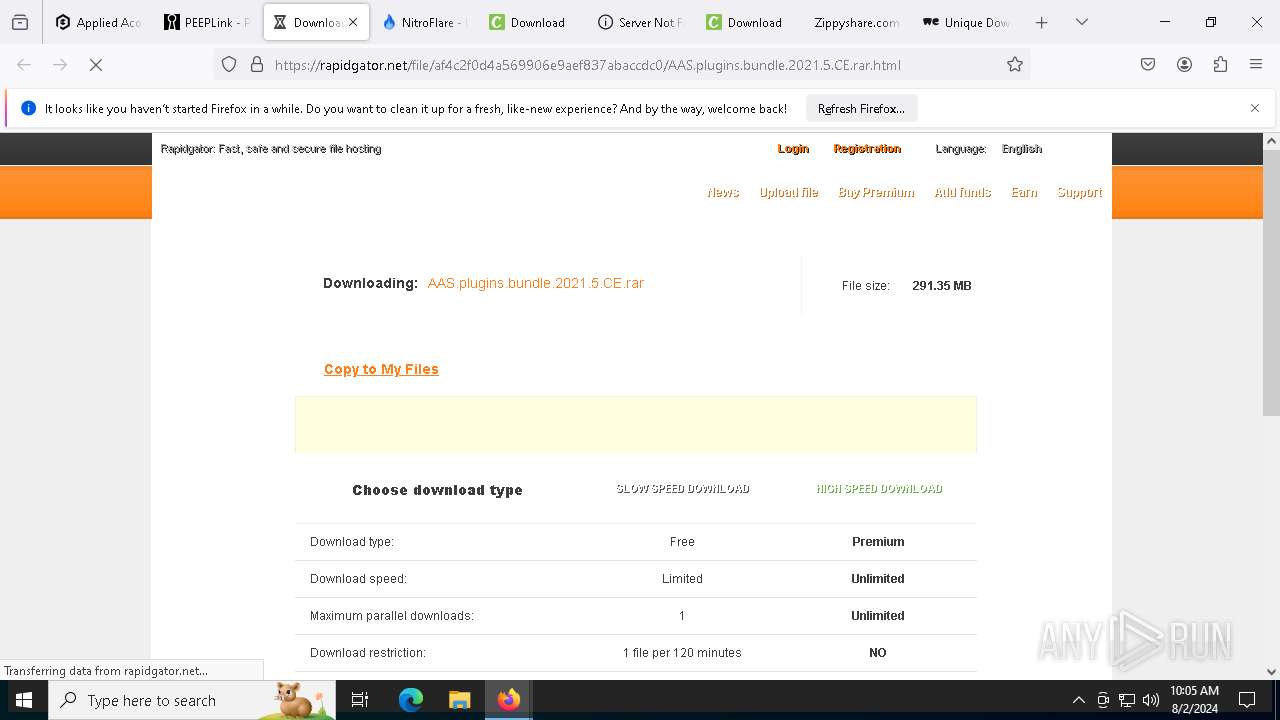Screen dimensions: 1280x720
Task: Go forward one page
Action: tap(60, 64)
